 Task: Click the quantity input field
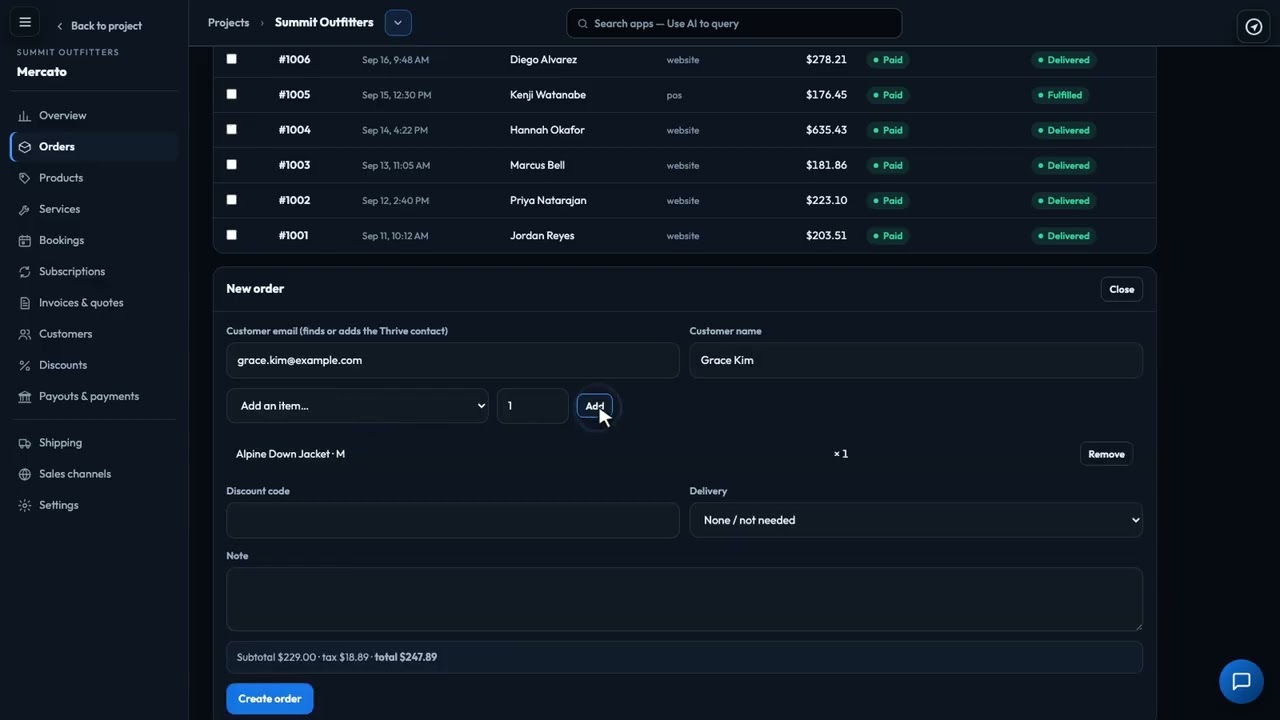[x=532, y=406]
